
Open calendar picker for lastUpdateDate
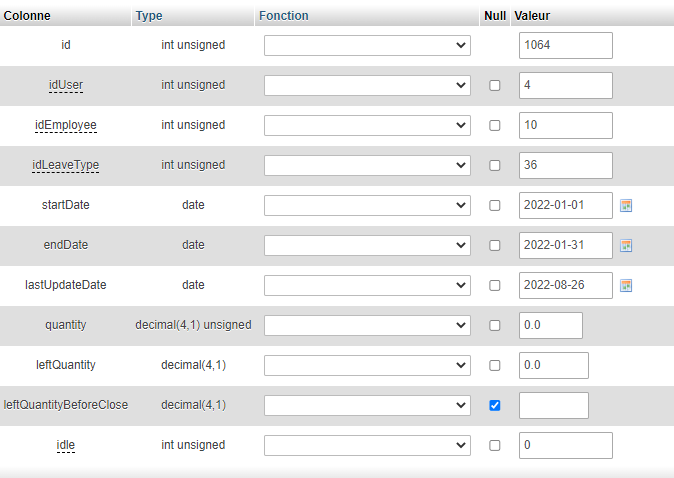[627, 285]
